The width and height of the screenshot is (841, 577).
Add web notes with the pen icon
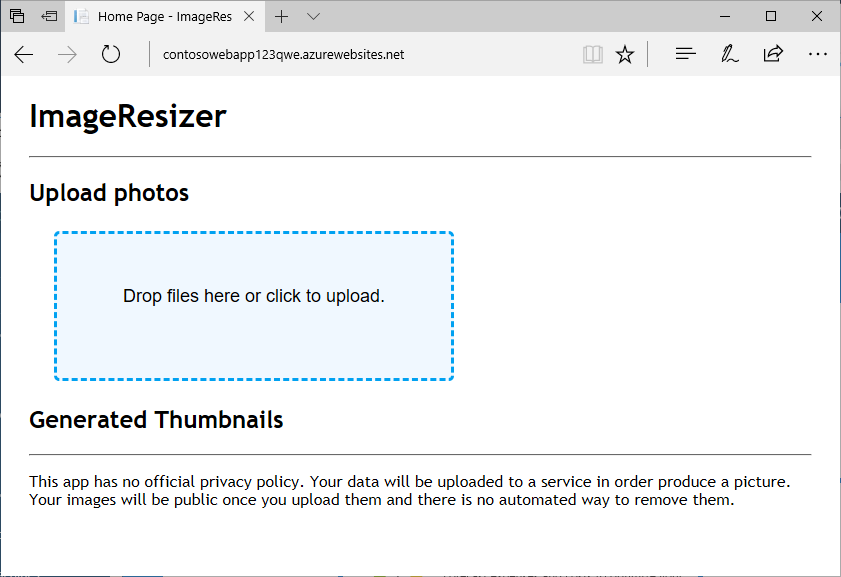click(729, 54)
